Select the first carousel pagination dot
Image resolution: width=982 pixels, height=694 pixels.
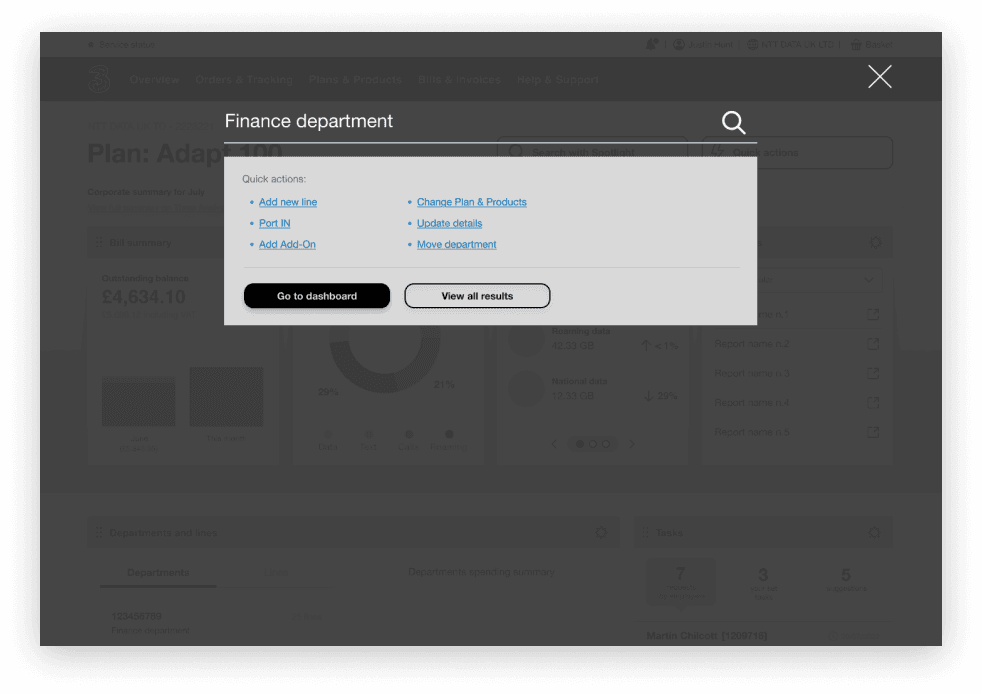(580, 444)
